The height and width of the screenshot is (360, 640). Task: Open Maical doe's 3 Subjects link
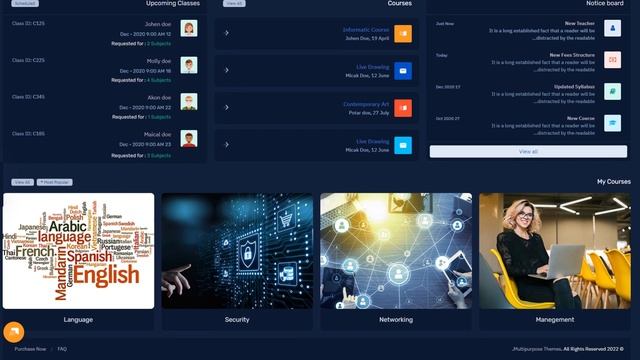pos(159,156)
